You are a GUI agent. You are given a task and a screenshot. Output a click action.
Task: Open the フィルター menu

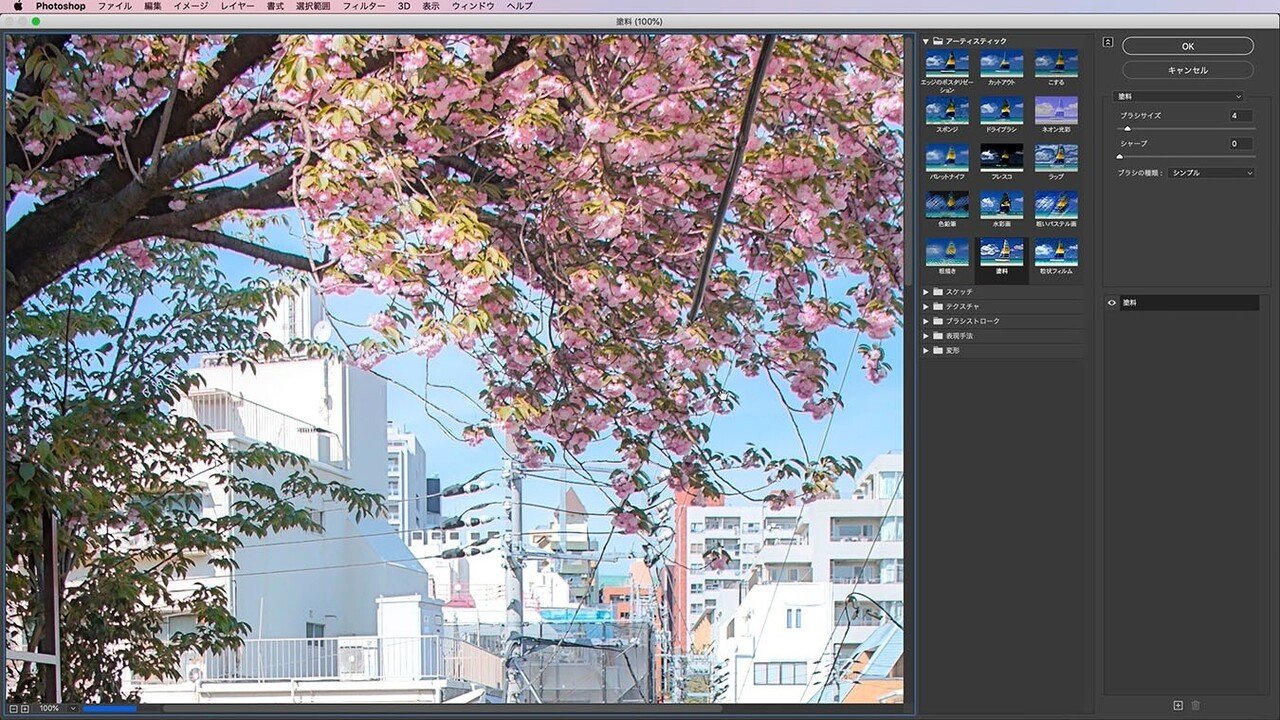[x=364, y=6]
